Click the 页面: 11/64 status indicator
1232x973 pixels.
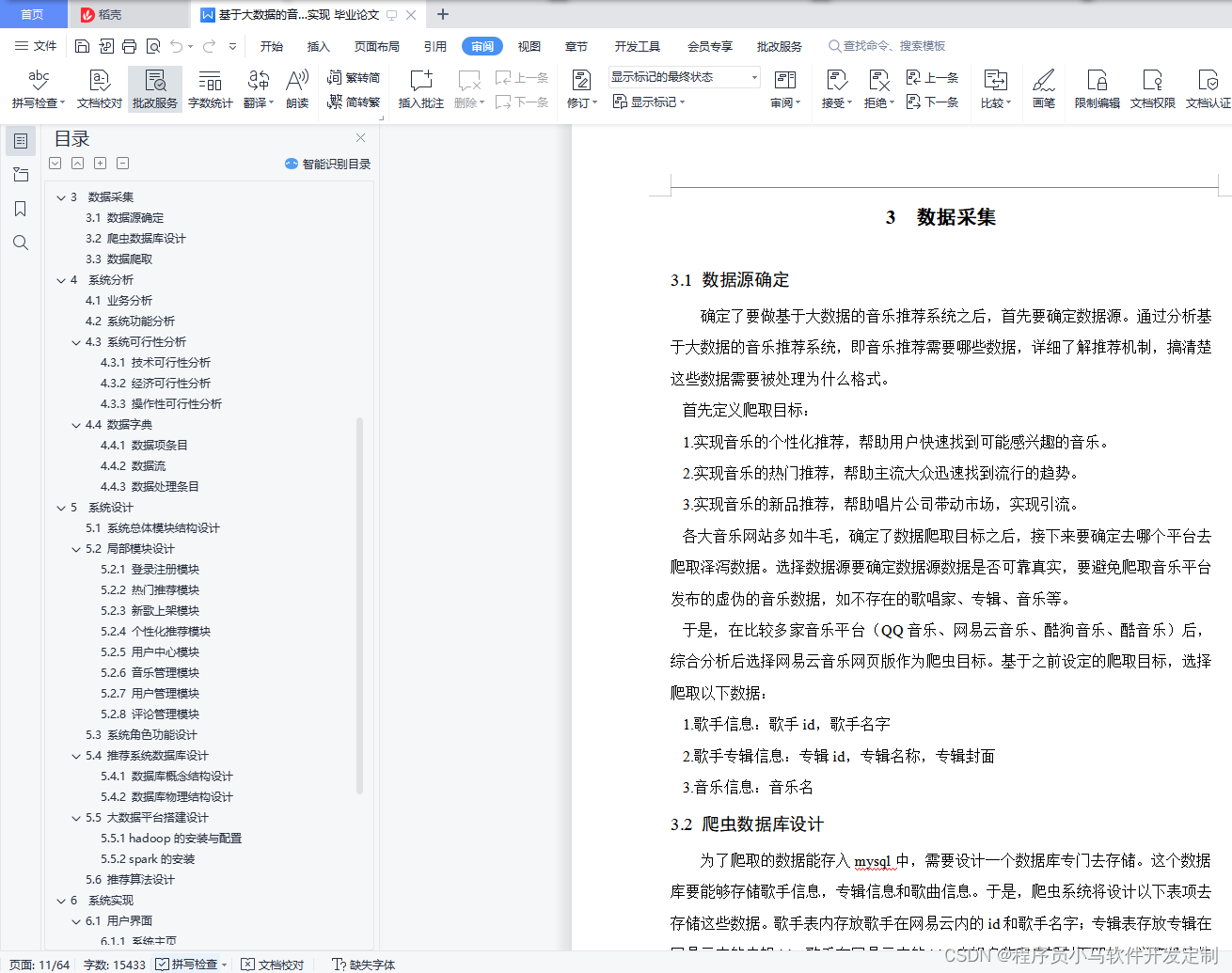[x=39, y=964]
